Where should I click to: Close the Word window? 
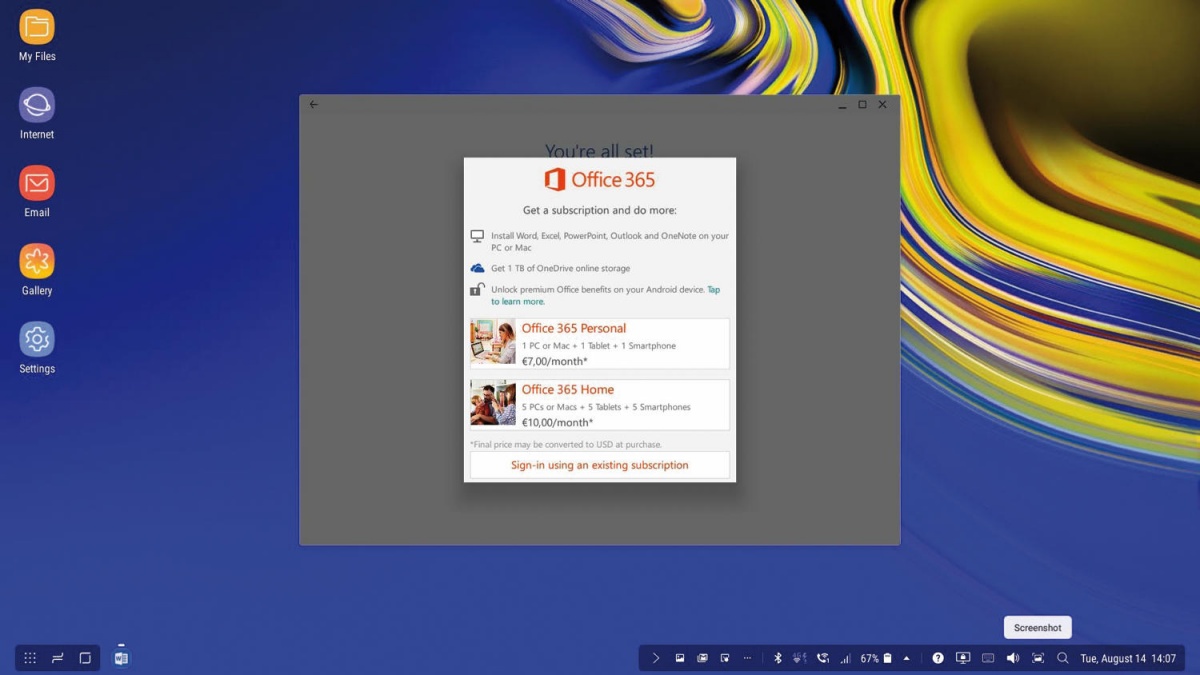pyautogui.click(x=882, y=104)
